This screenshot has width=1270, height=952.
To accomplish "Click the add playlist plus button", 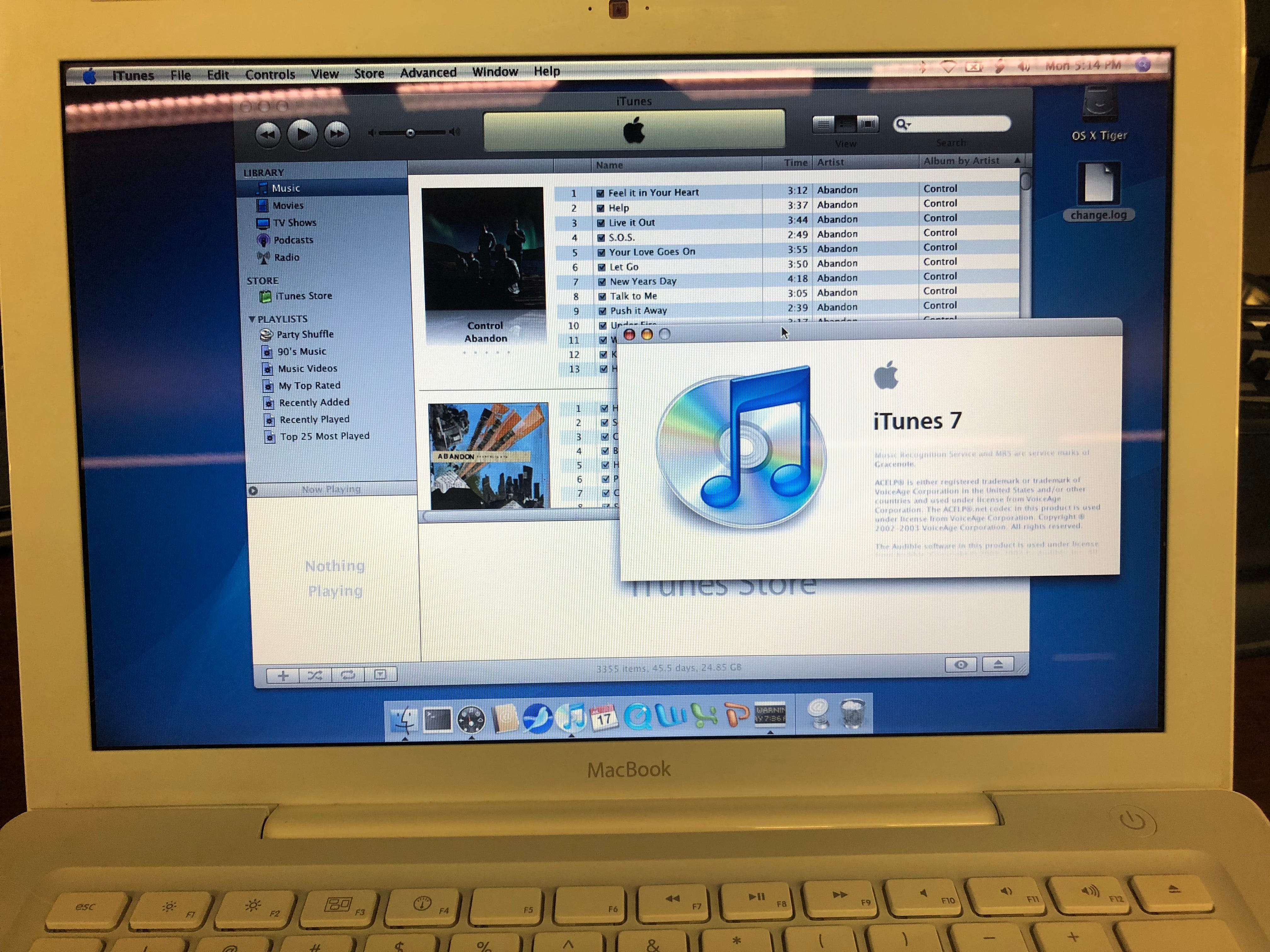I will pos(283,676).
